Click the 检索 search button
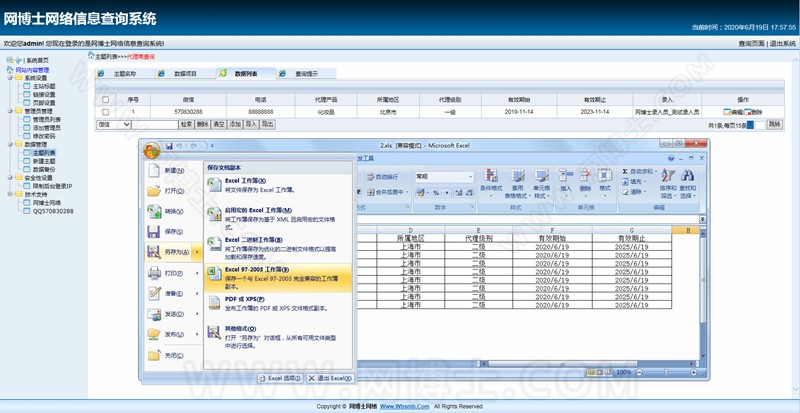 coord(186,124)
